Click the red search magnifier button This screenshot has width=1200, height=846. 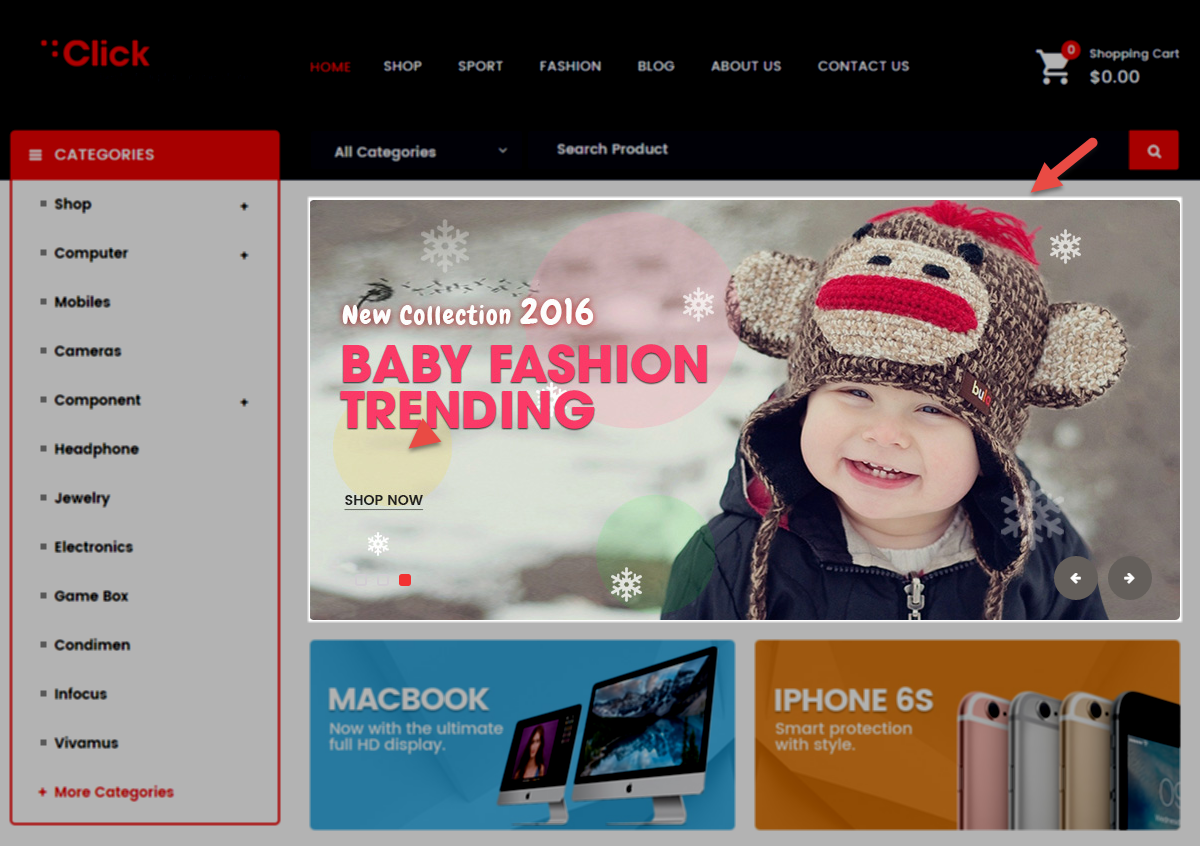[x=1154, y=151]
